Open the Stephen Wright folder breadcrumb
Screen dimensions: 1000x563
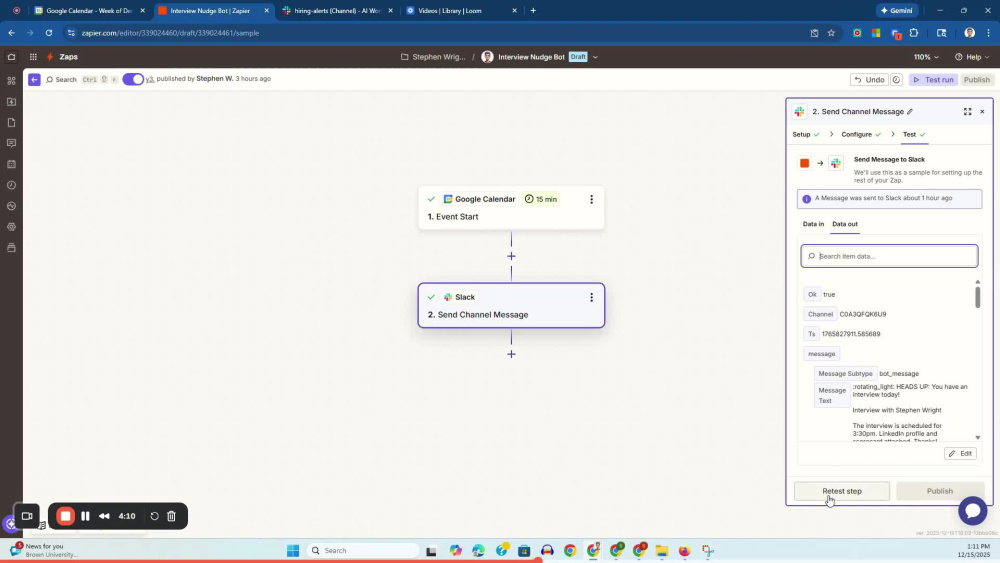[x=433, y=57]
